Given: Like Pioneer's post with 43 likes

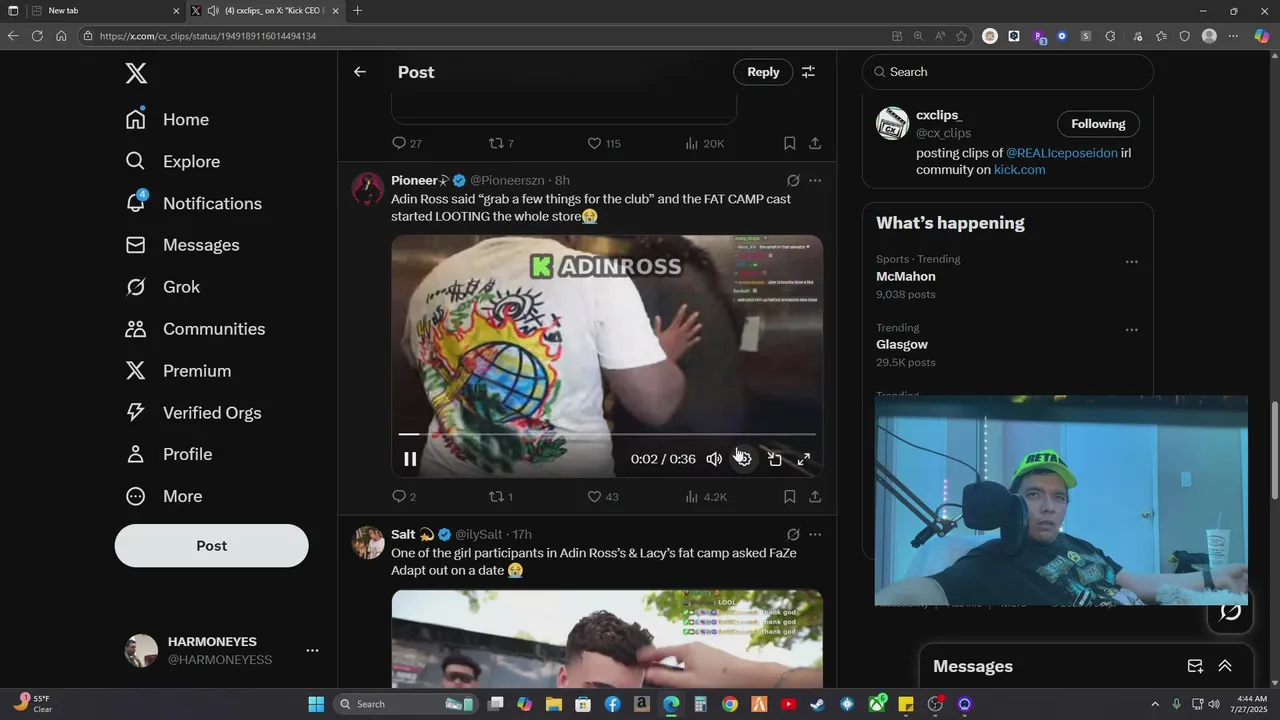Looking at the screenshot, I should click(603, 496).
